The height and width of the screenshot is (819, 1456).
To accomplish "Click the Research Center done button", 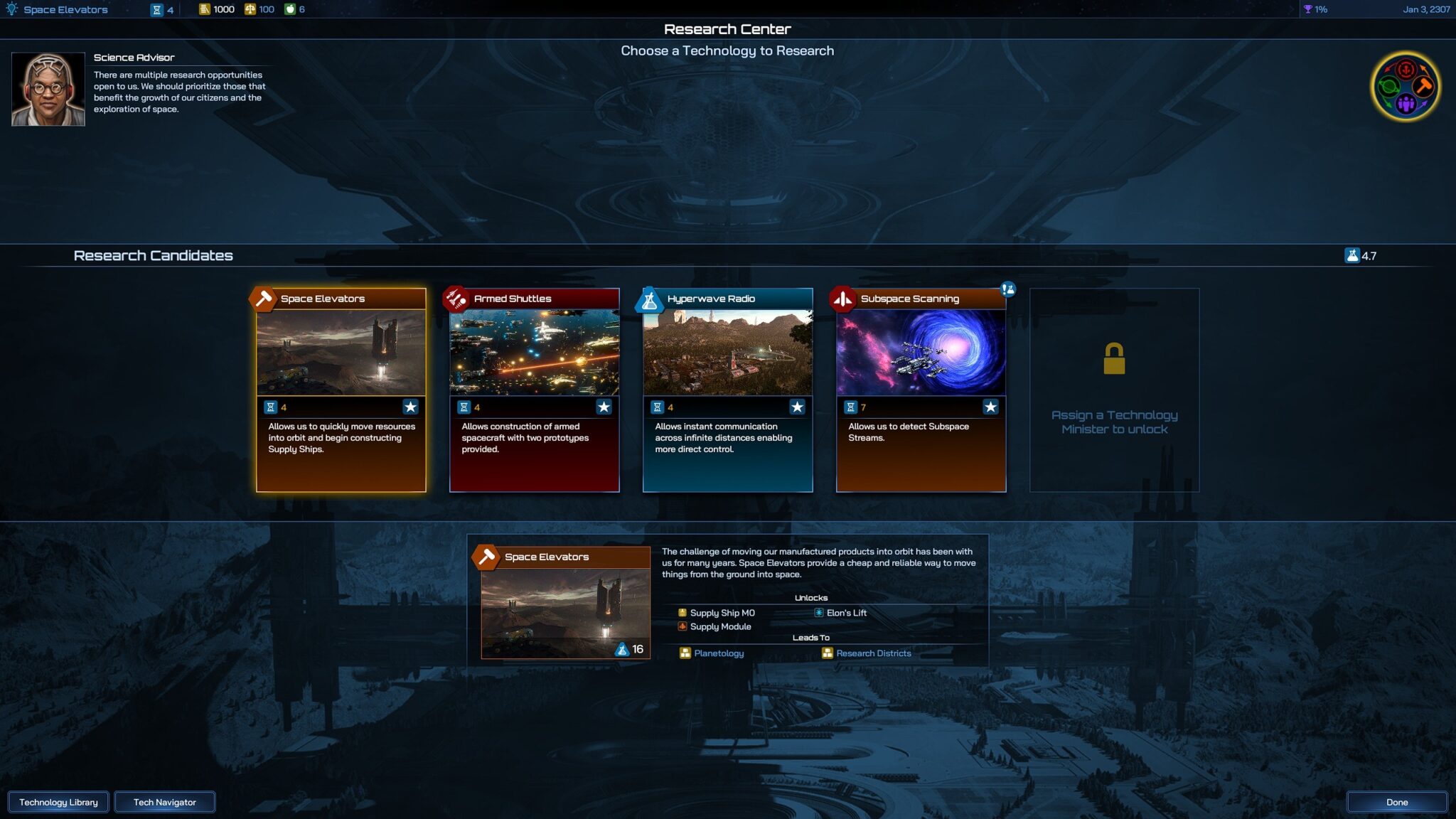I will (x=1397, y=801).
